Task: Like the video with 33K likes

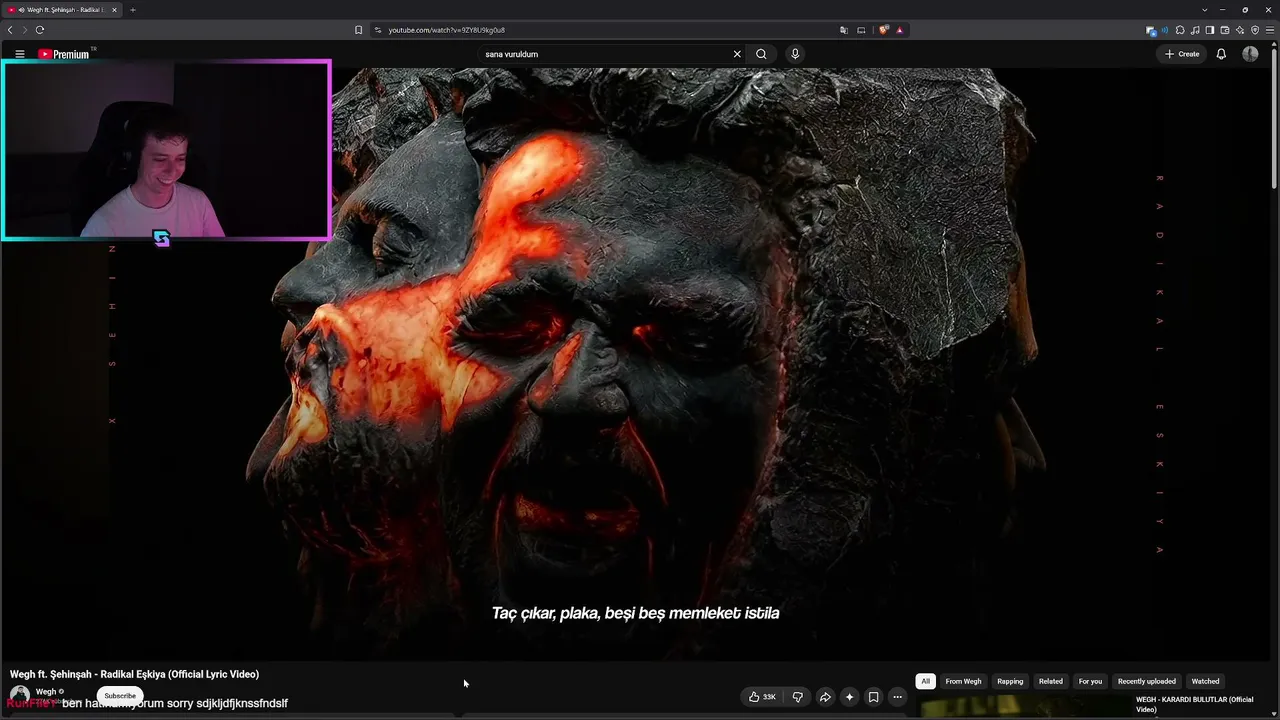Action: coord(762,697)
